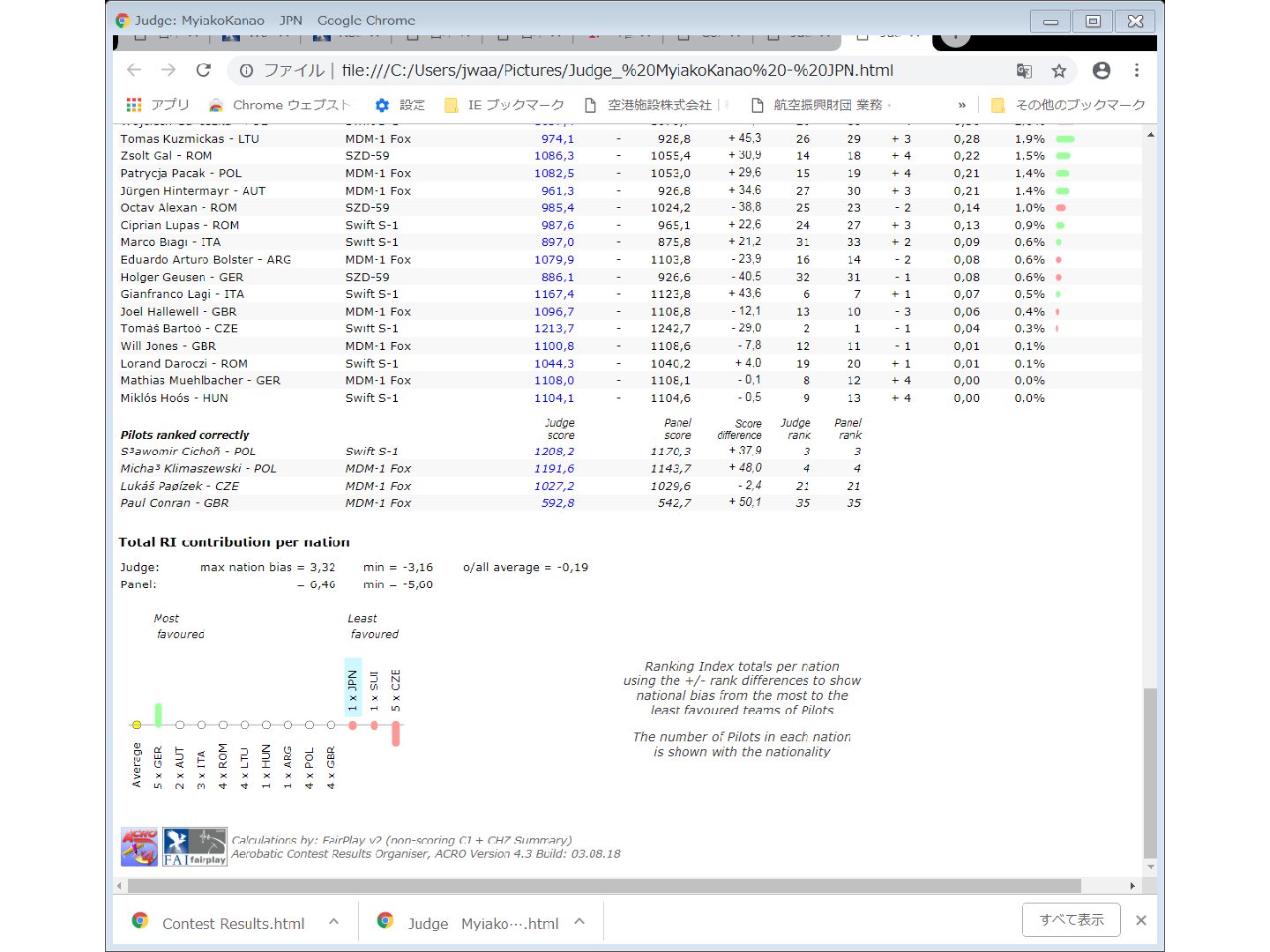Click the red CZE bar in chart
Viewport: 1270px width, 952px height.
[x=396, y=734]
